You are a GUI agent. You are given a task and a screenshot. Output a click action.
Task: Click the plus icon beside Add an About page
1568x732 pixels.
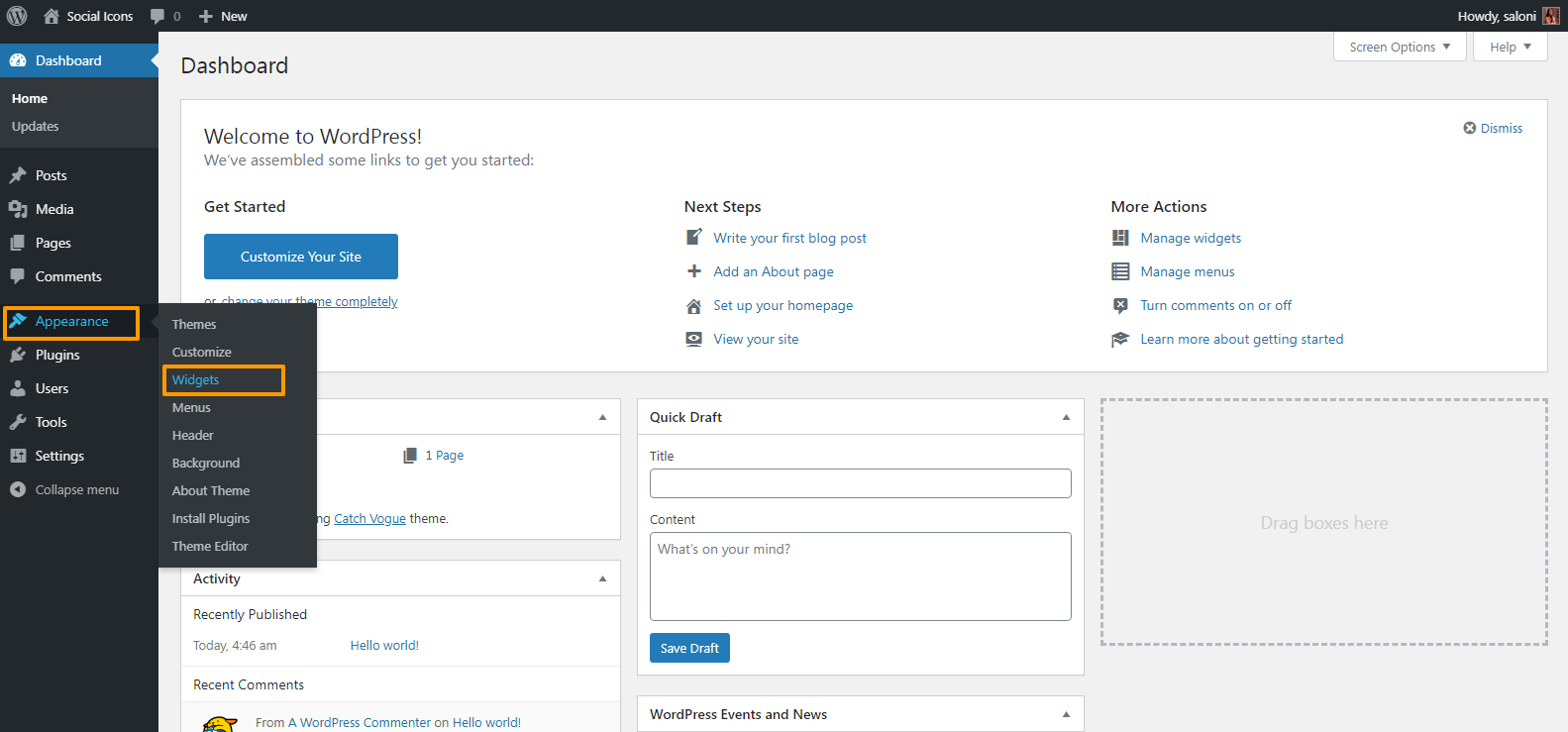(x=694, y=271)
